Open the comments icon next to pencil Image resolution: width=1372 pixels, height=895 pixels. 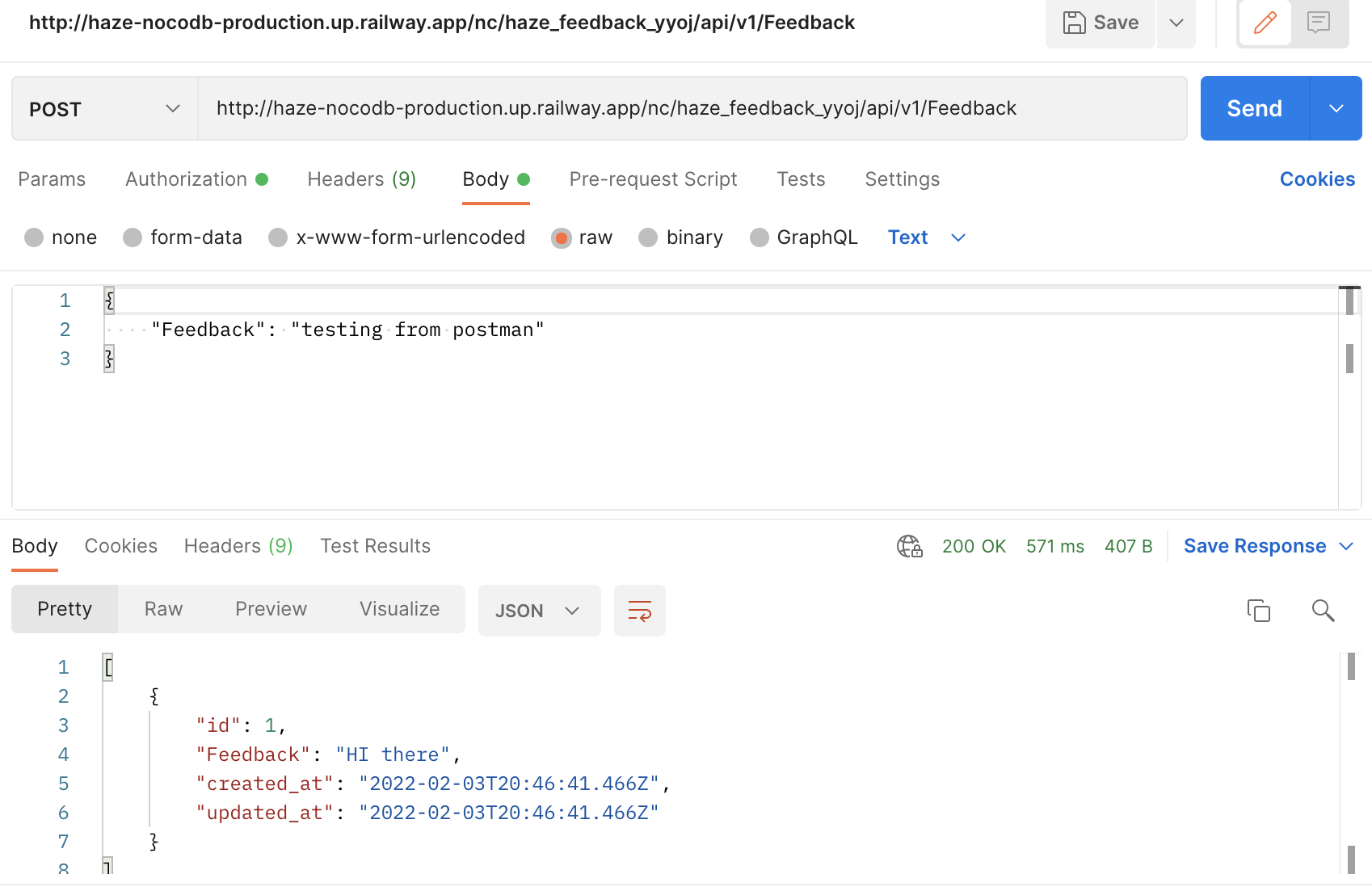click(x=1318, y=23)
